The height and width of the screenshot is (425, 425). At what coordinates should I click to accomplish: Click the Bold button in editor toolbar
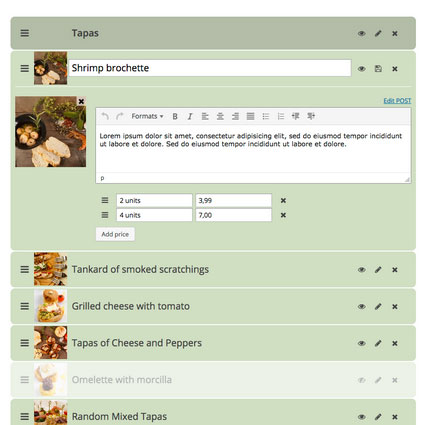pos(175,116)
